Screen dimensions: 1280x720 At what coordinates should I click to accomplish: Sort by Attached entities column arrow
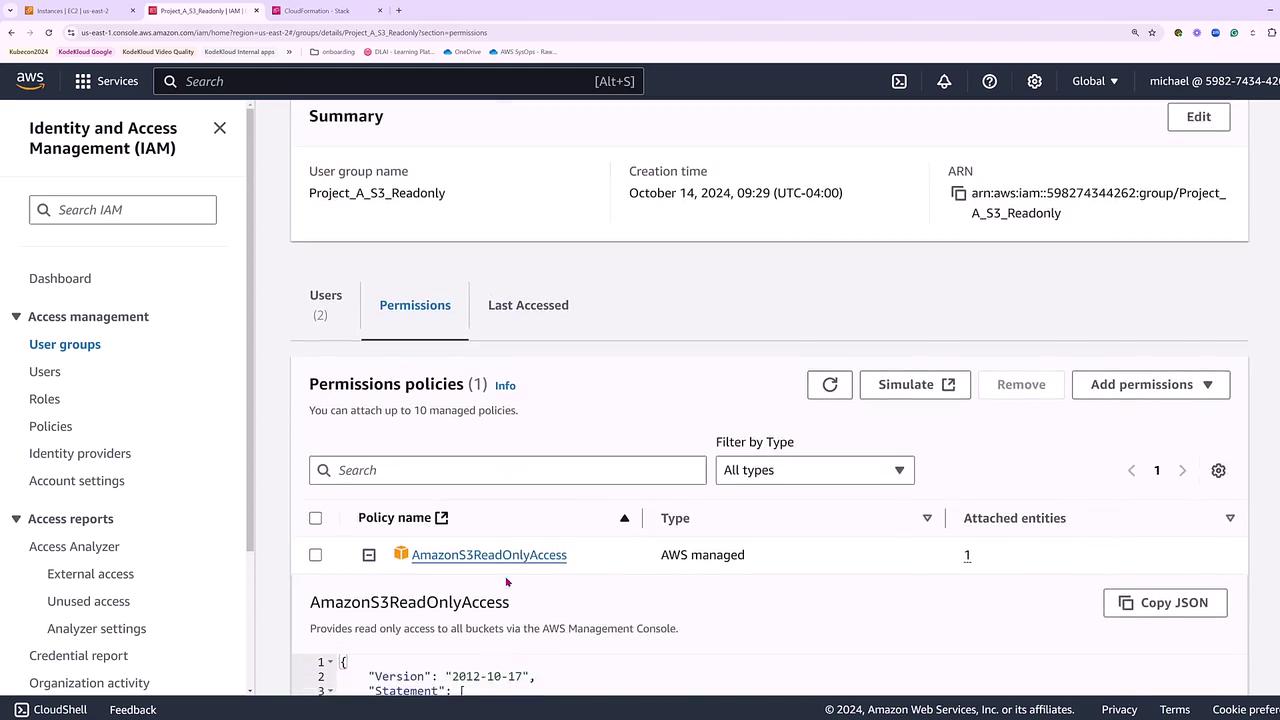[x=1230, y=518]
